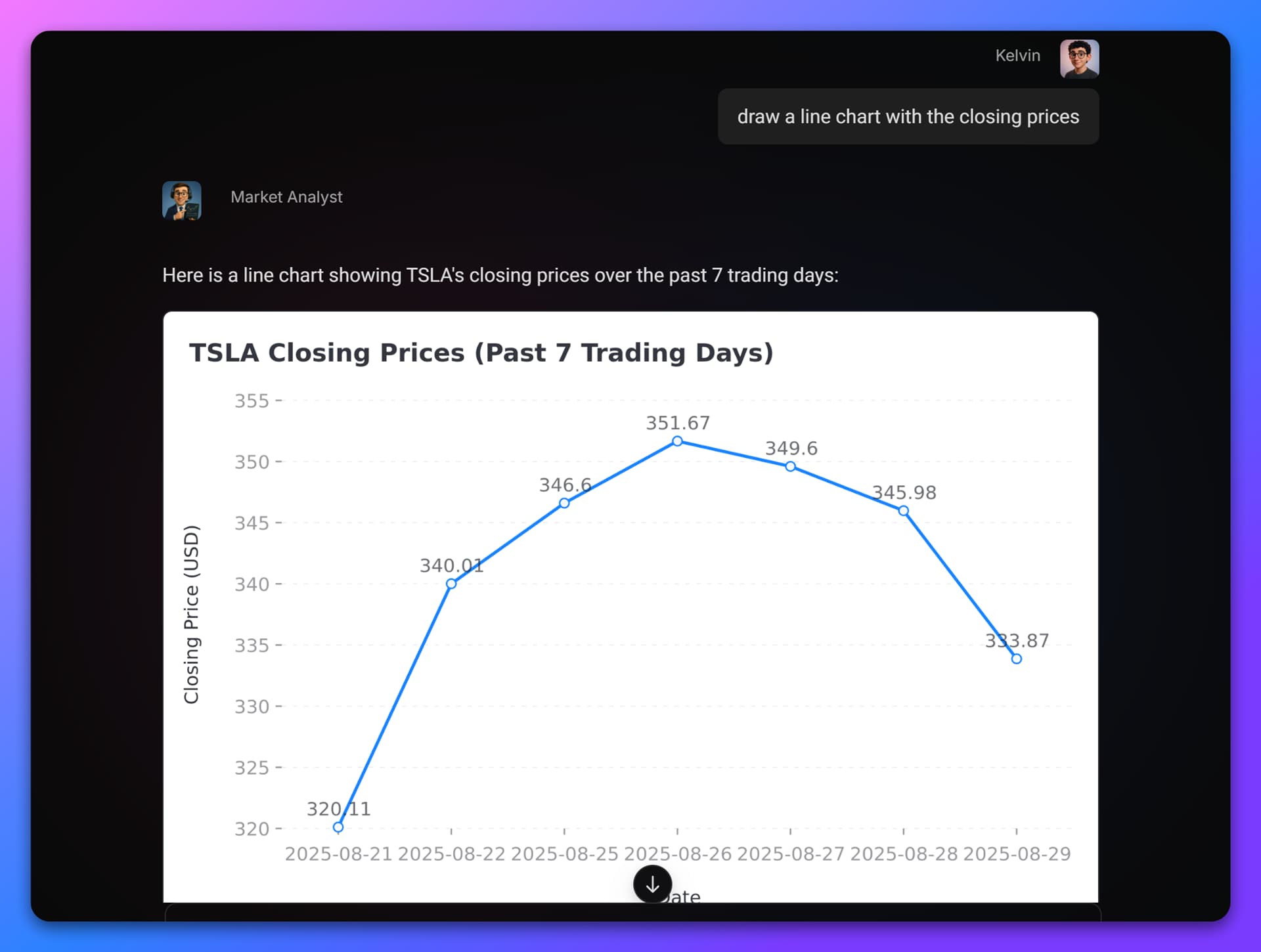
Task: Click the scroll-to-bottom arrow button
Action: pyautogui.click(x=652, y=884)
